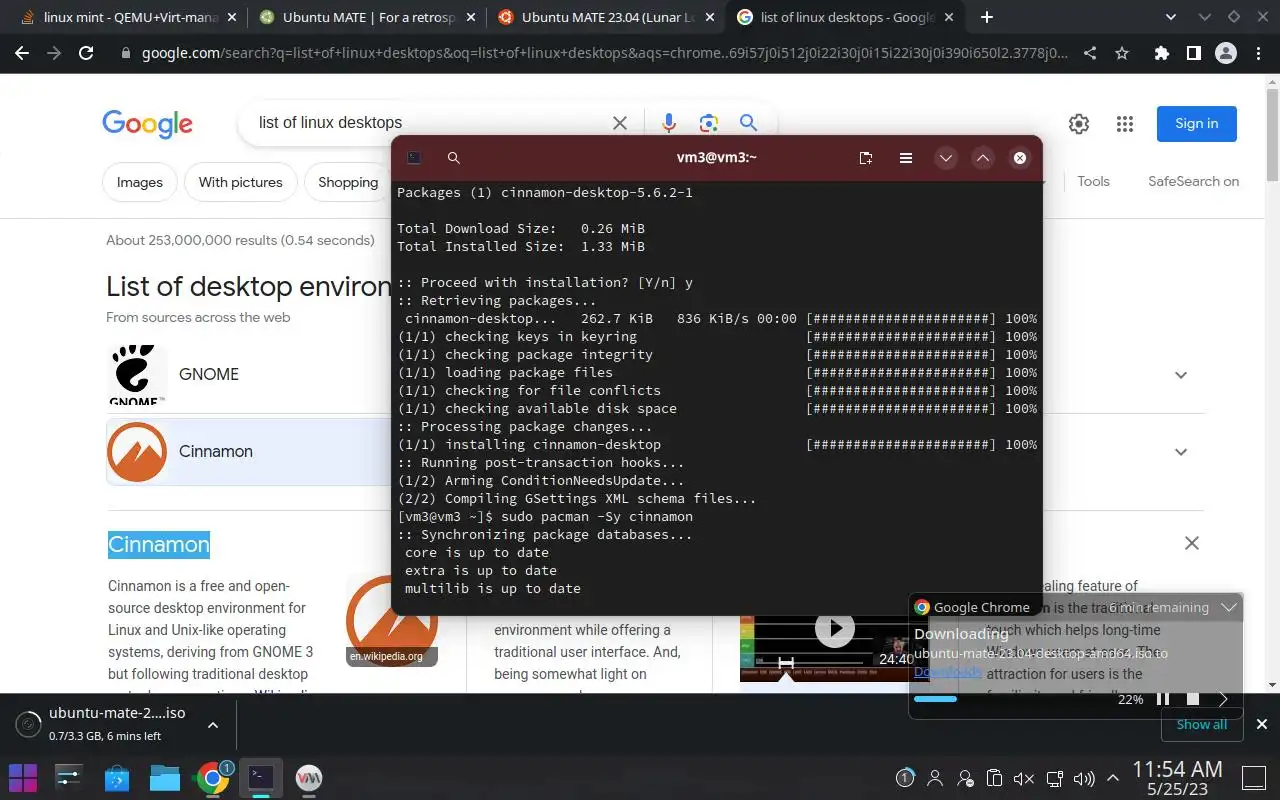Open Chrome's three-dot menu
Screen dimensions: 1280x800
[1259, 54]
